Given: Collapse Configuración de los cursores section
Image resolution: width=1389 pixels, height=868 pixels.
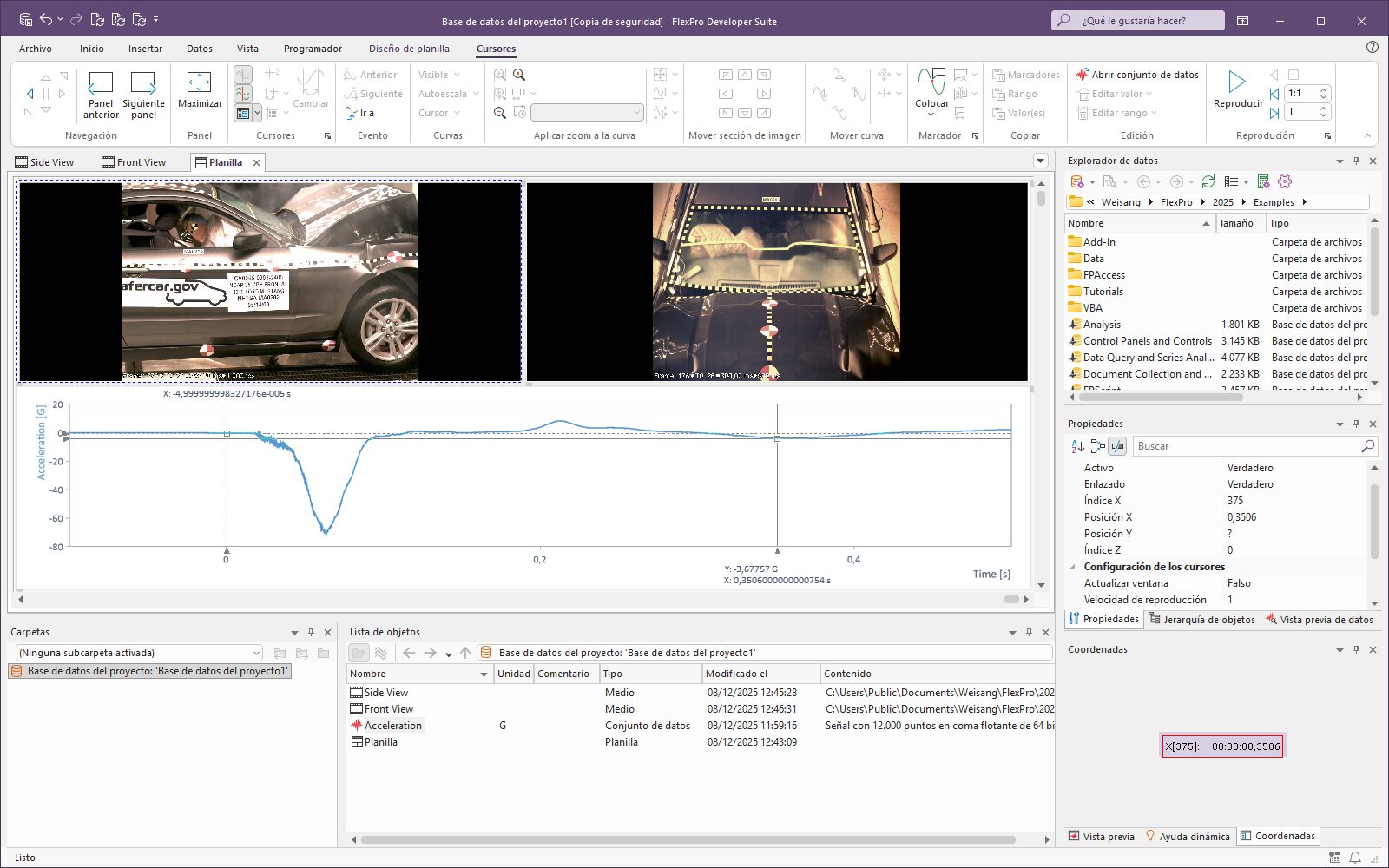Looking at the screenshot, I should click(x=1073, y=567).
